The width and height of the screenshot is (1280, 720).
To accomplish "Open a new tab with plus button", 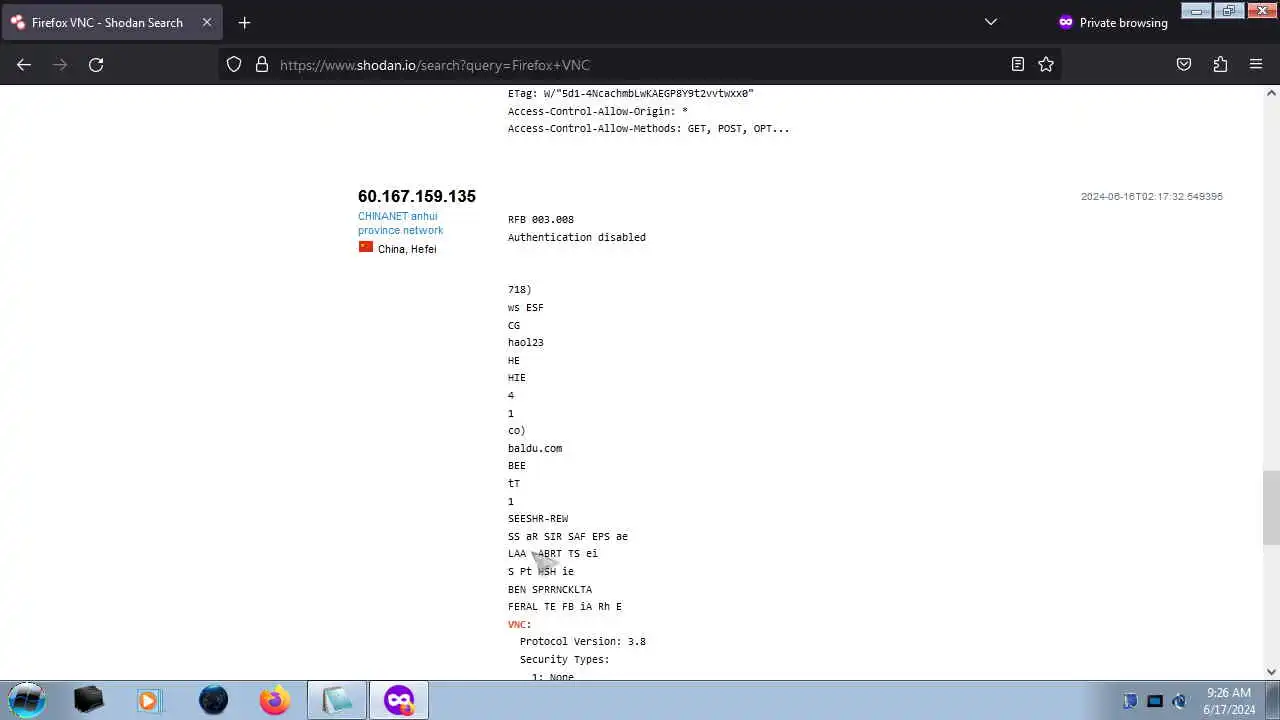I will (244, 22).
